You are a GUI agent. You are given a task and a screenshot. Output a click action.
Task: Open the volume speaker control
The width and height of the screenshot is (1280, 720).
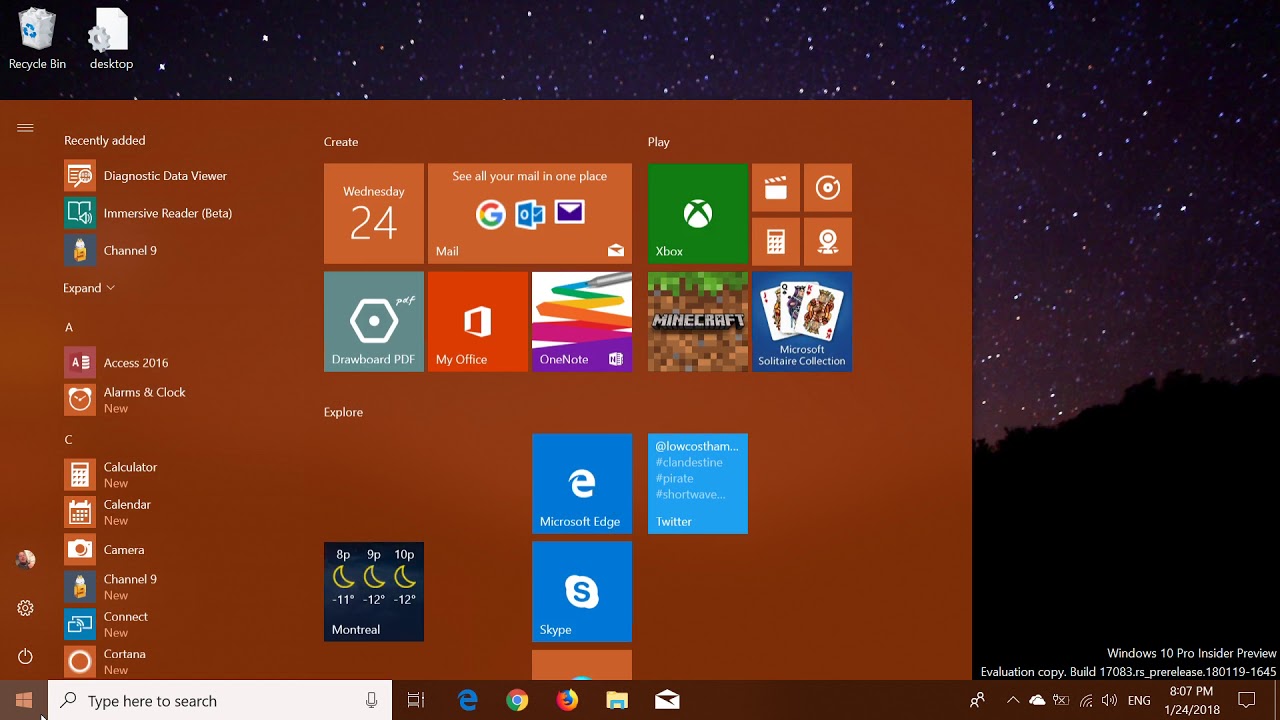click(1109, 700)
